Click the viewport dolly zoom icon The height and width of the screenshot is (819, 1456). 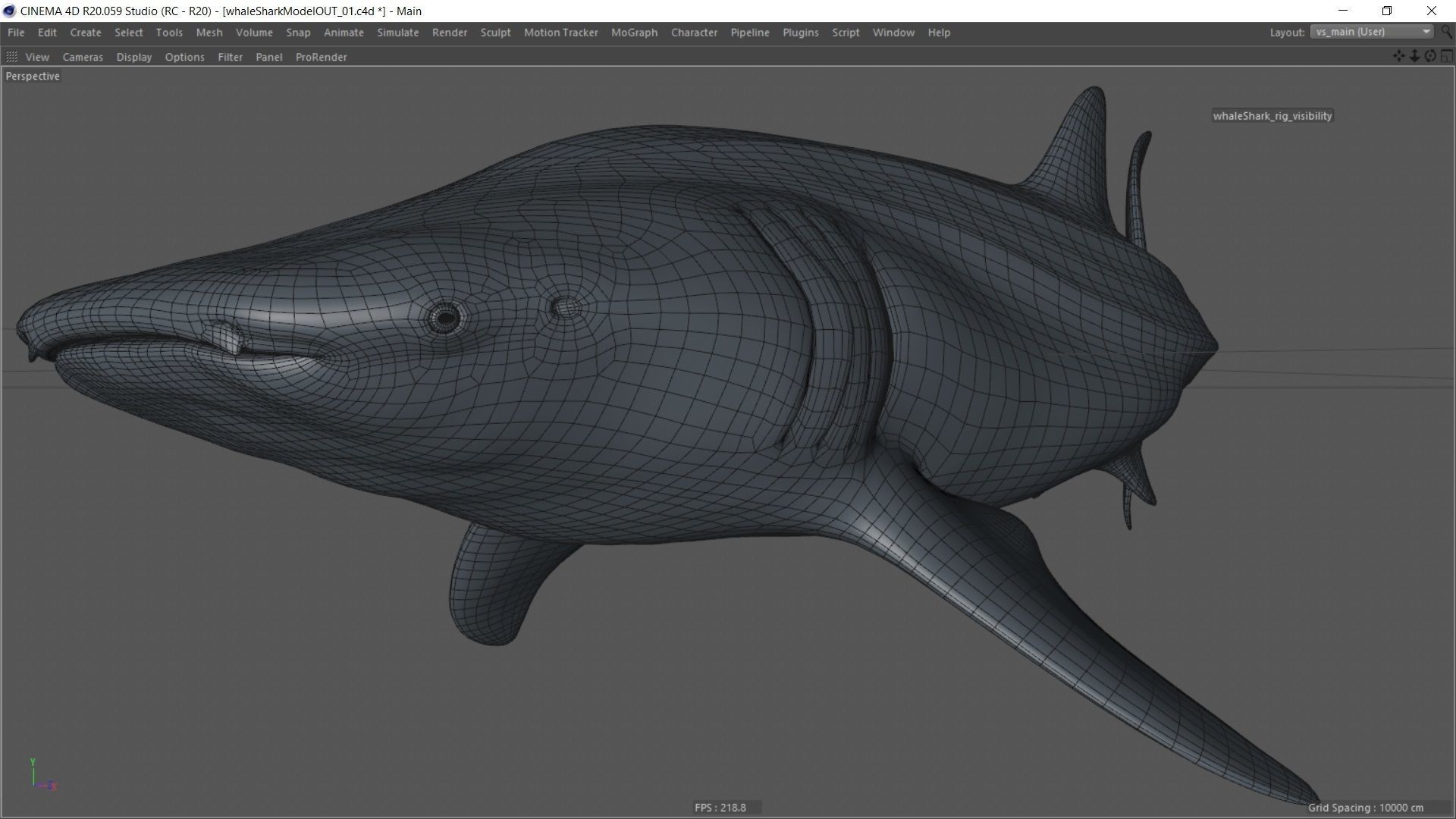pos(1414,56)
